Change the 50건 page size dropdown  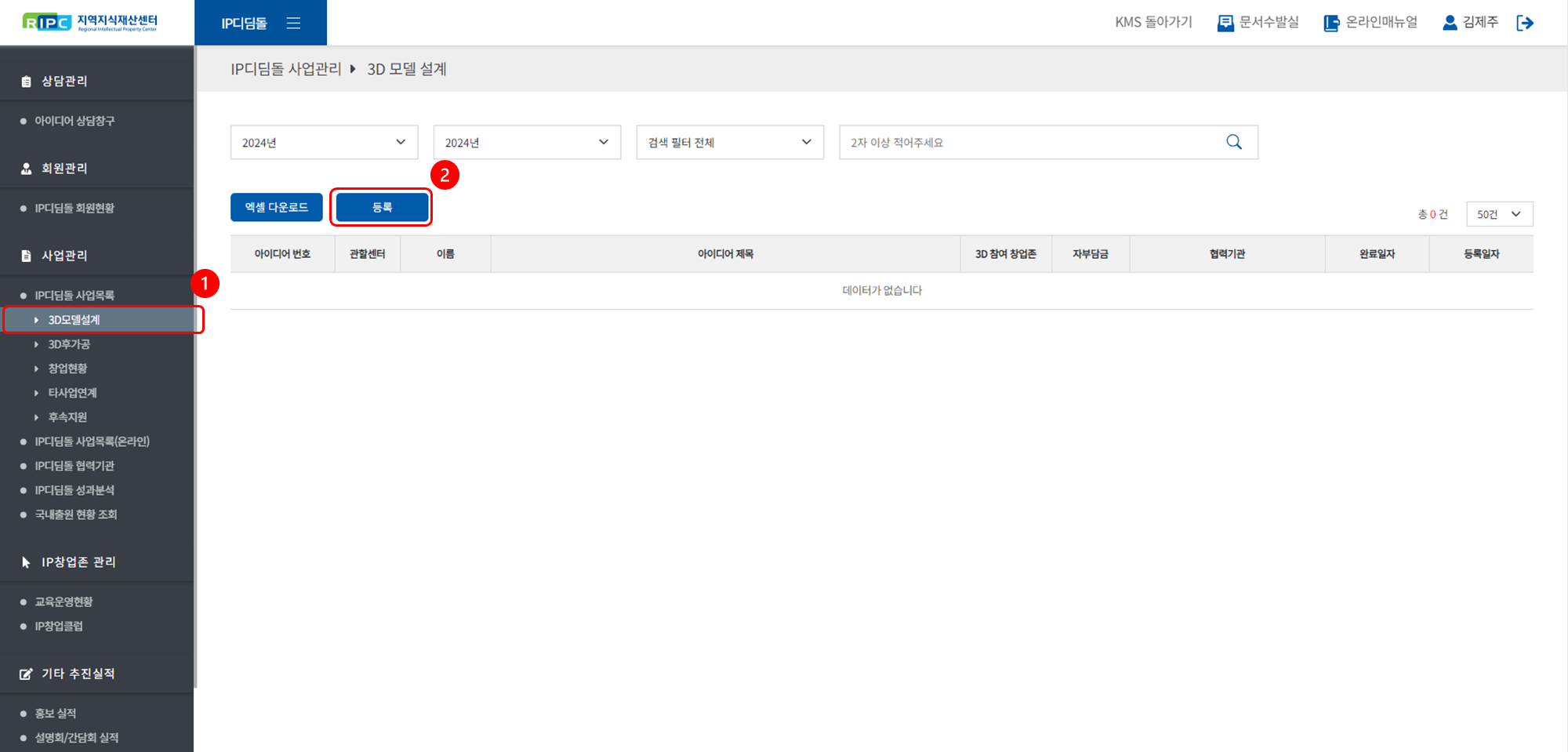[1499, 214]
